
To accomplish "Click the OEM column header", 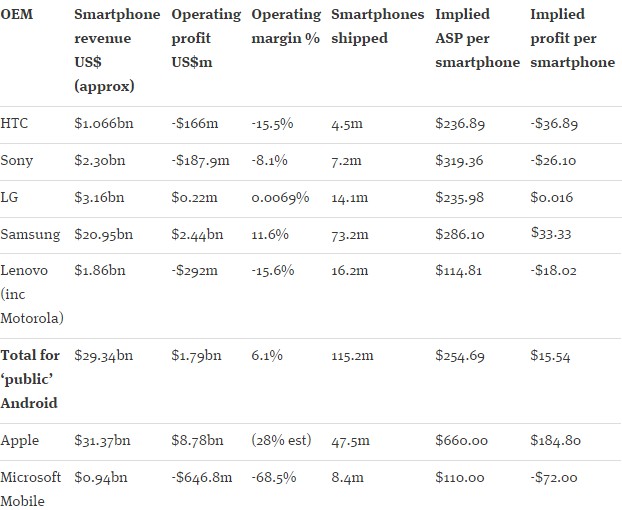I will tap(17, 14).
